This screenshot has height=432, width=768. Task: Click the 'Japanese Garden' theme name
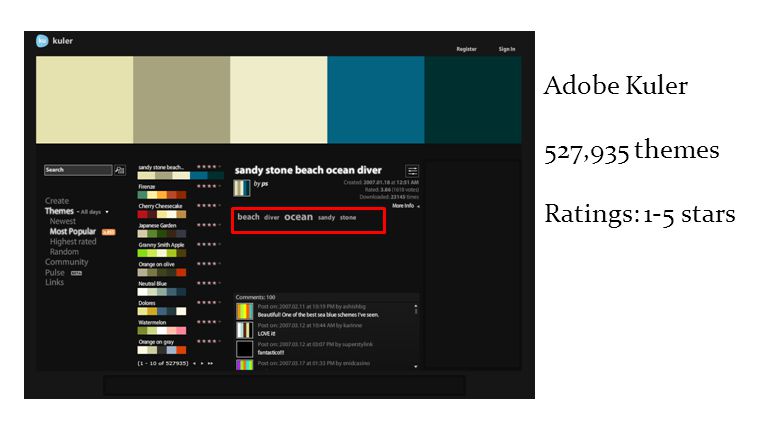[x=157, y=225]
